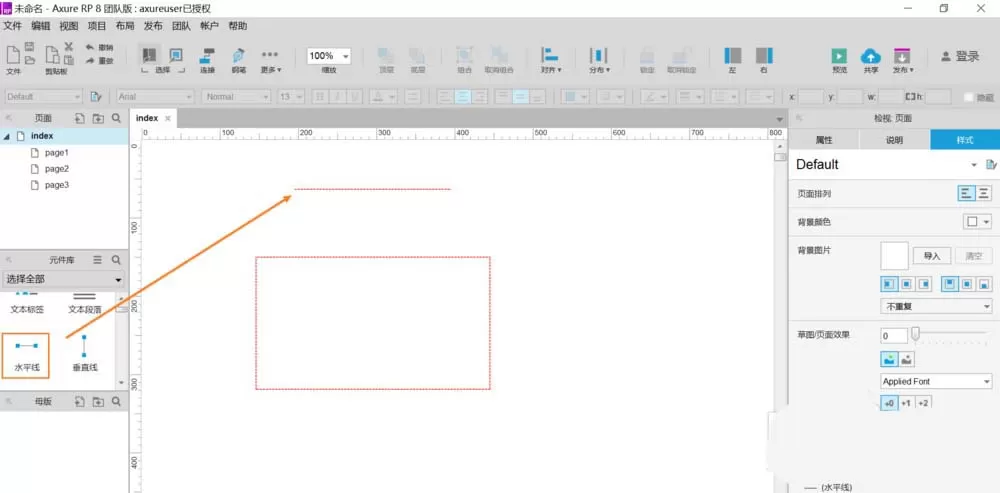Screen dimensions: 1000x493
Task: Click the sketchiness value field showing 0
Action: click(893, 335)
